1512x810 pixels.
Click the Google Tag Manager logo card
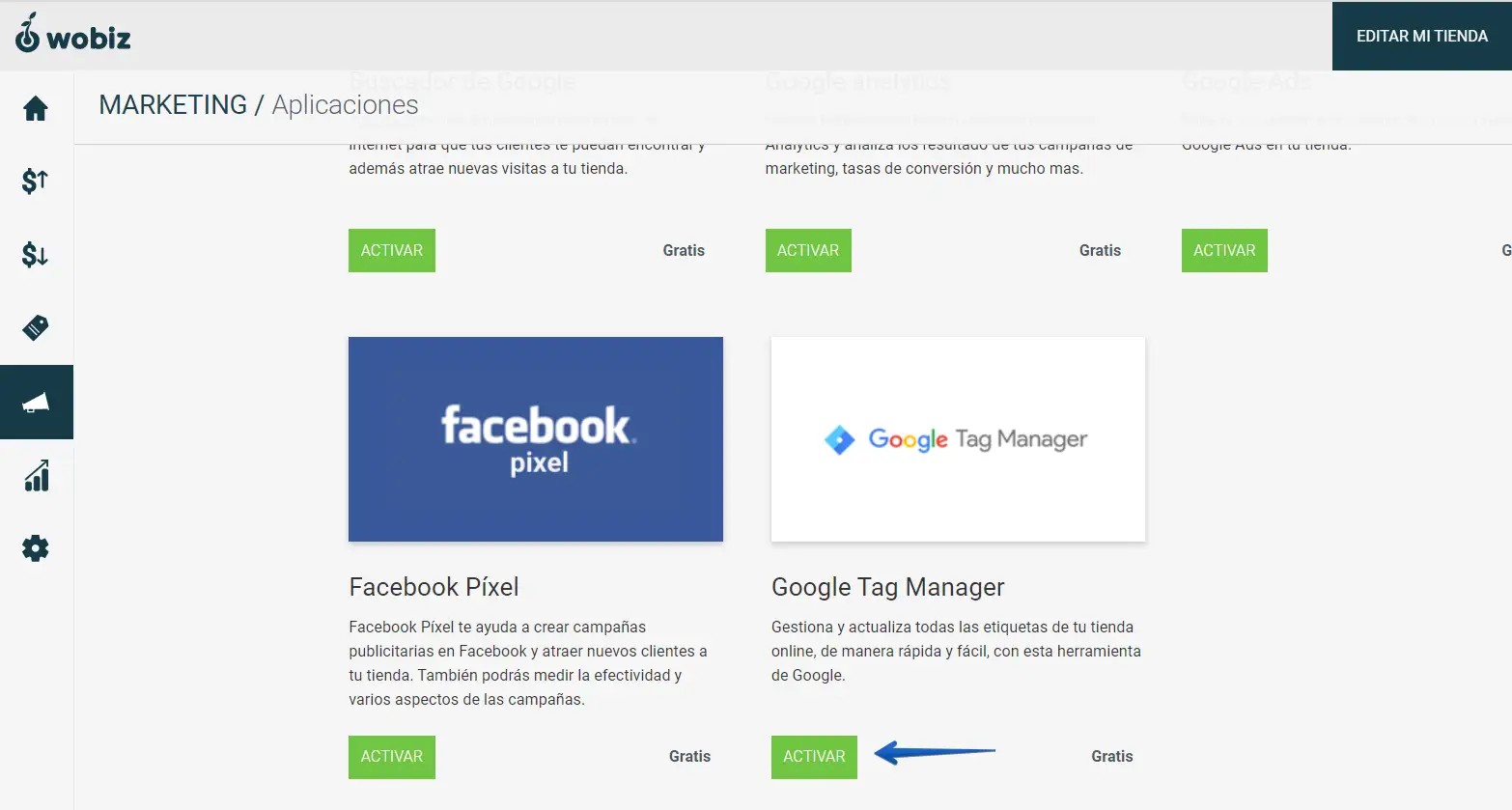pyautogui.click(x=958, y=439)
